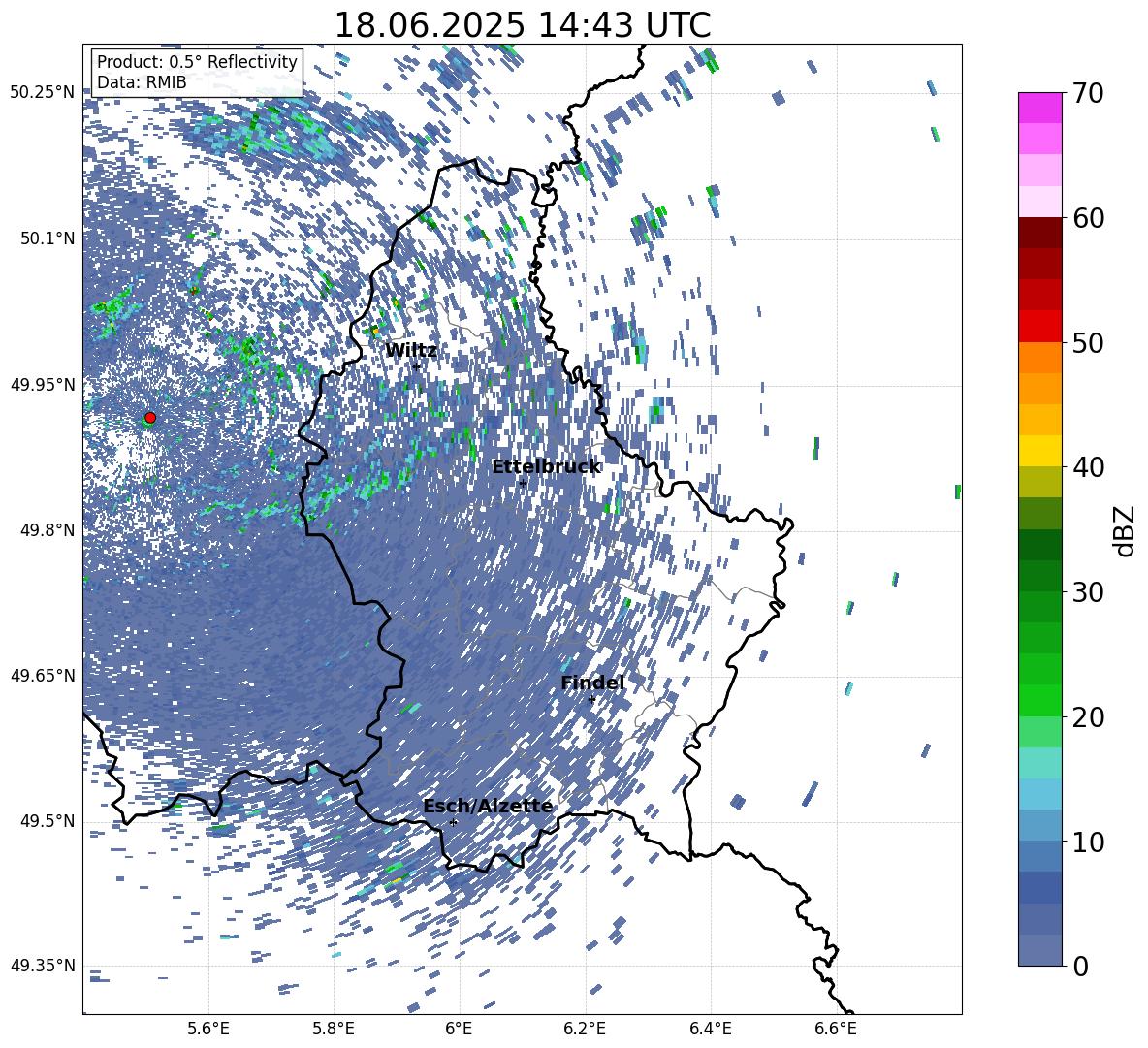Click the Esch/Alzette city label

488,806
